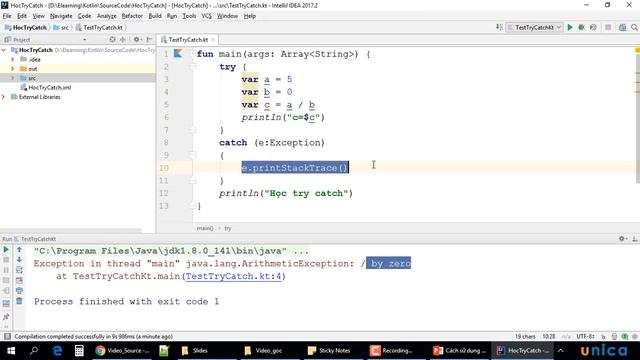Screen dimensions: 640x360
Task: Jump up the stack trace with the up arrow
Action: [19, 249]
